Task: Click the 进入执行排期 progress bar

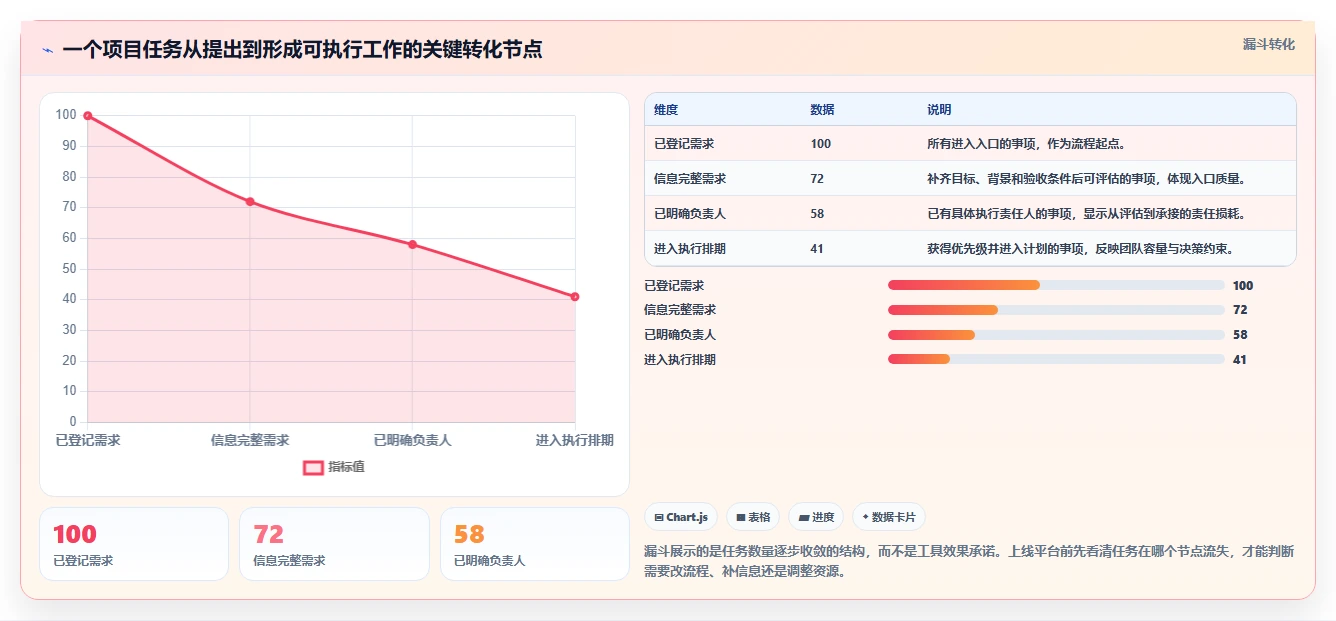Action: 1056,359
